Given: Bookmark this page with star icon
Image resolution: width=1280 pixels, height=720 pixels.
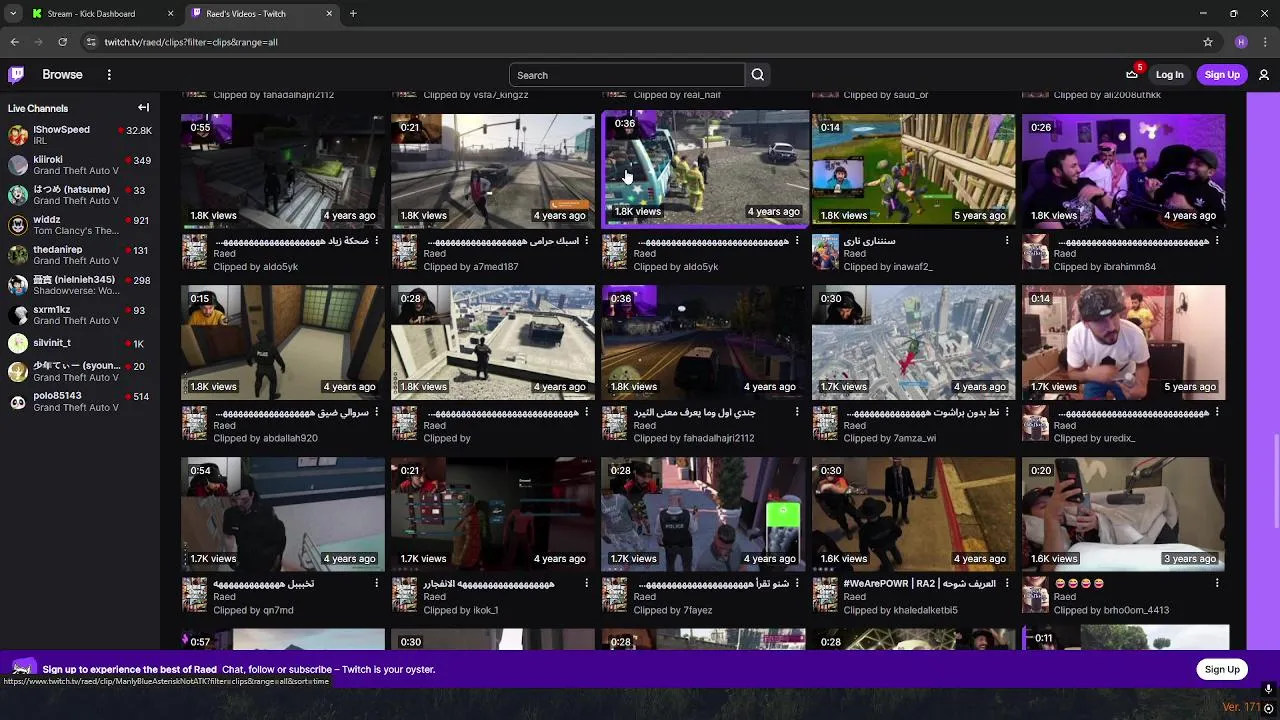Looking at the screenshot, I should click(x=1208, y=42).
